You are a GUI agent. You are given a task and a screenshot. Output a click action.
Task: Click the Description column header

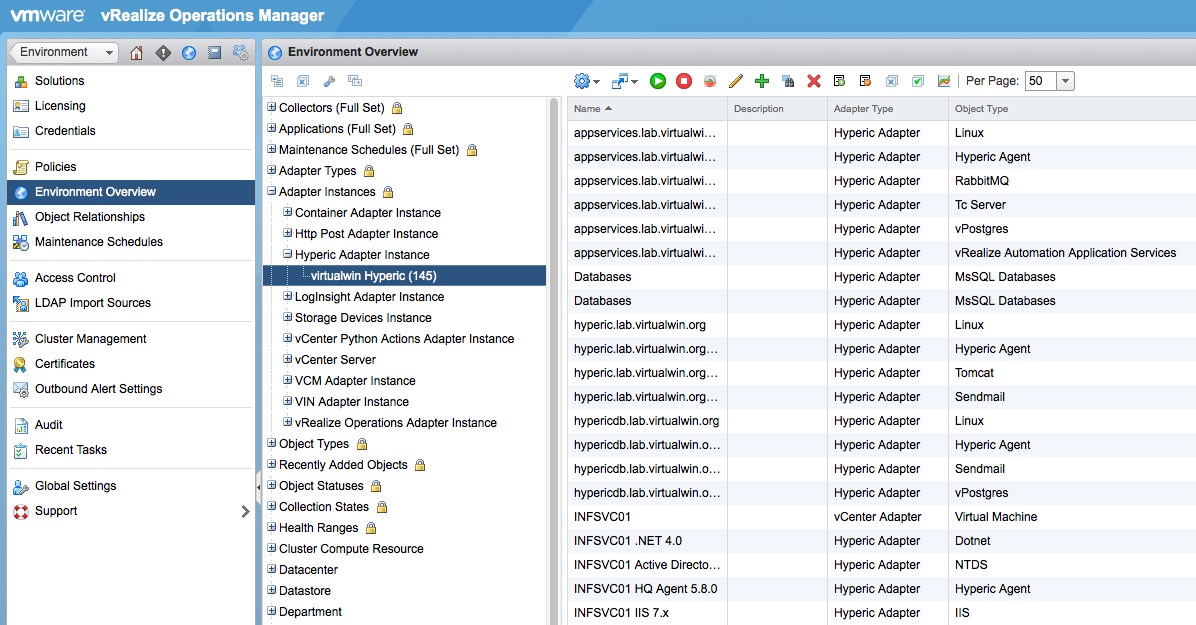click(777, 108)
